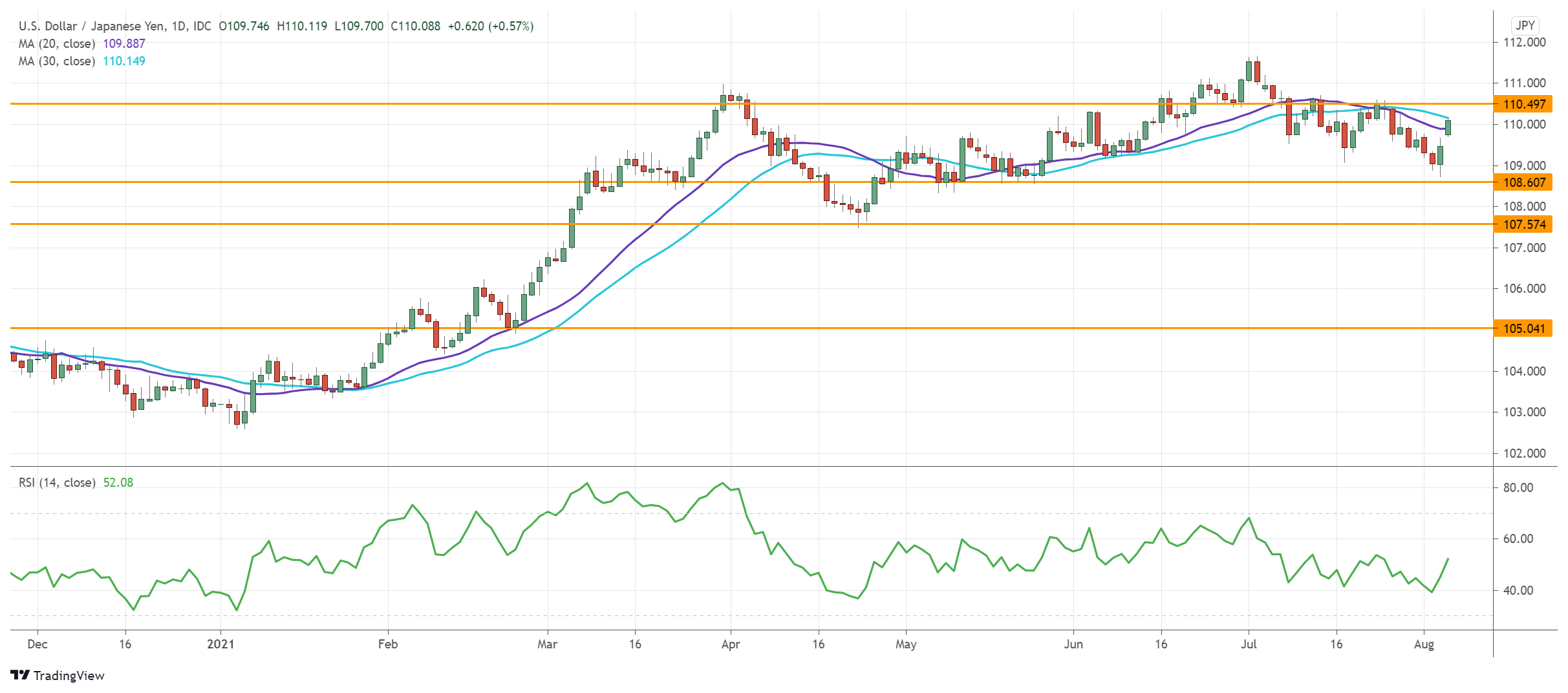Click the purple MA value 109.887
Screen dimensions: 1568x693
click(125, 44)
